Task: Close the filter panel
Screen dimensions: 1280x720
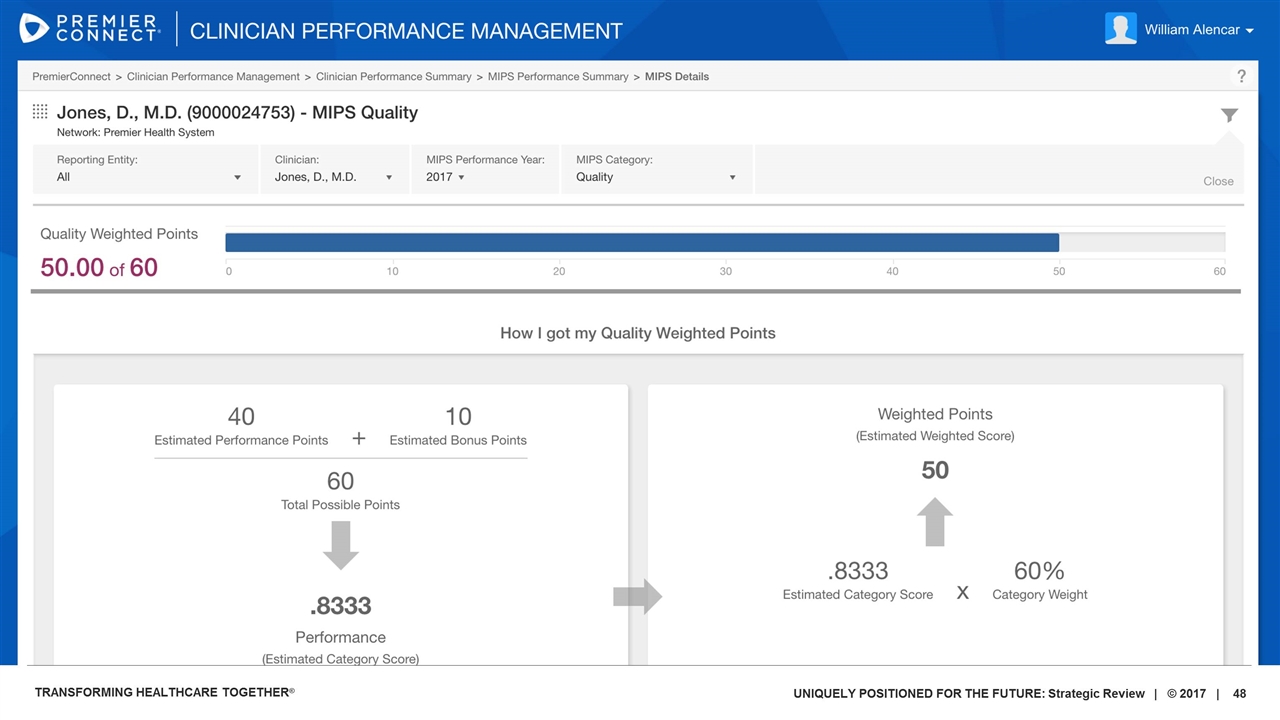Action: pyautogui.click(x=1218, y=181)
